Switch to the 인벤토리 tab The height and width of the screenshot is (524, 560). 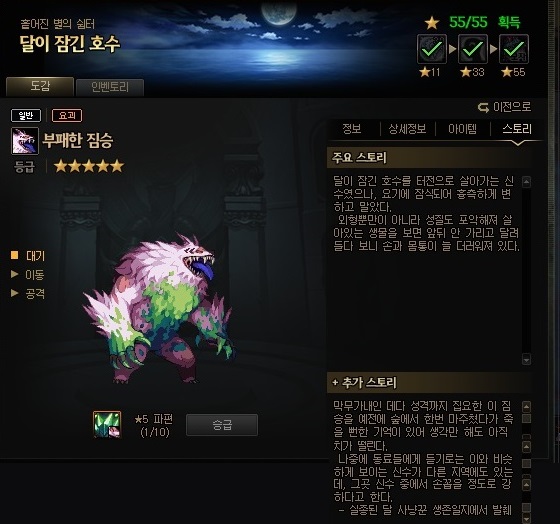(x=110, y=87)
